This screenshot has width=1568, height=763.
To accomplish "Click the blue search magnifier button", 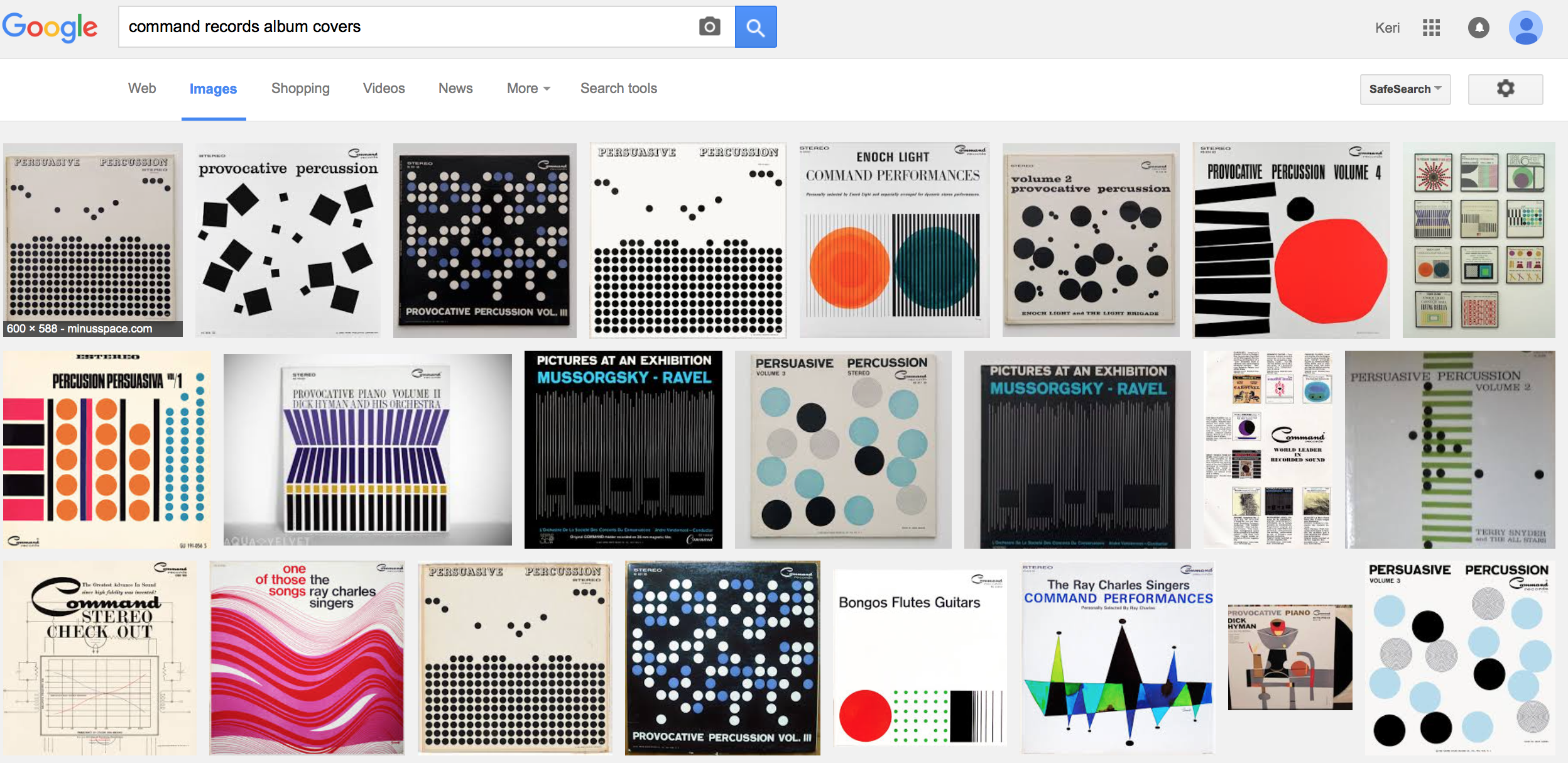I will [756, 27].
